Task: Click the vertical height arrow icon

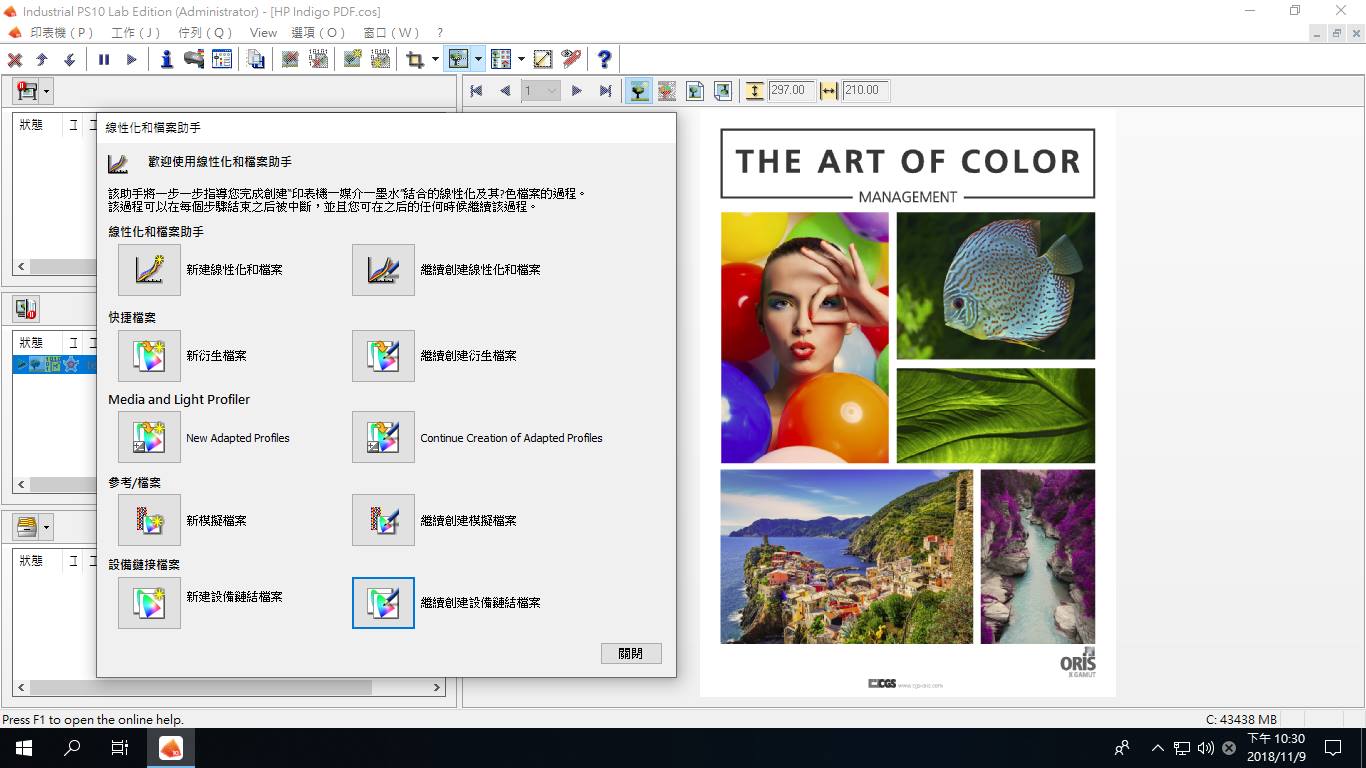Action: pos(755,91)
